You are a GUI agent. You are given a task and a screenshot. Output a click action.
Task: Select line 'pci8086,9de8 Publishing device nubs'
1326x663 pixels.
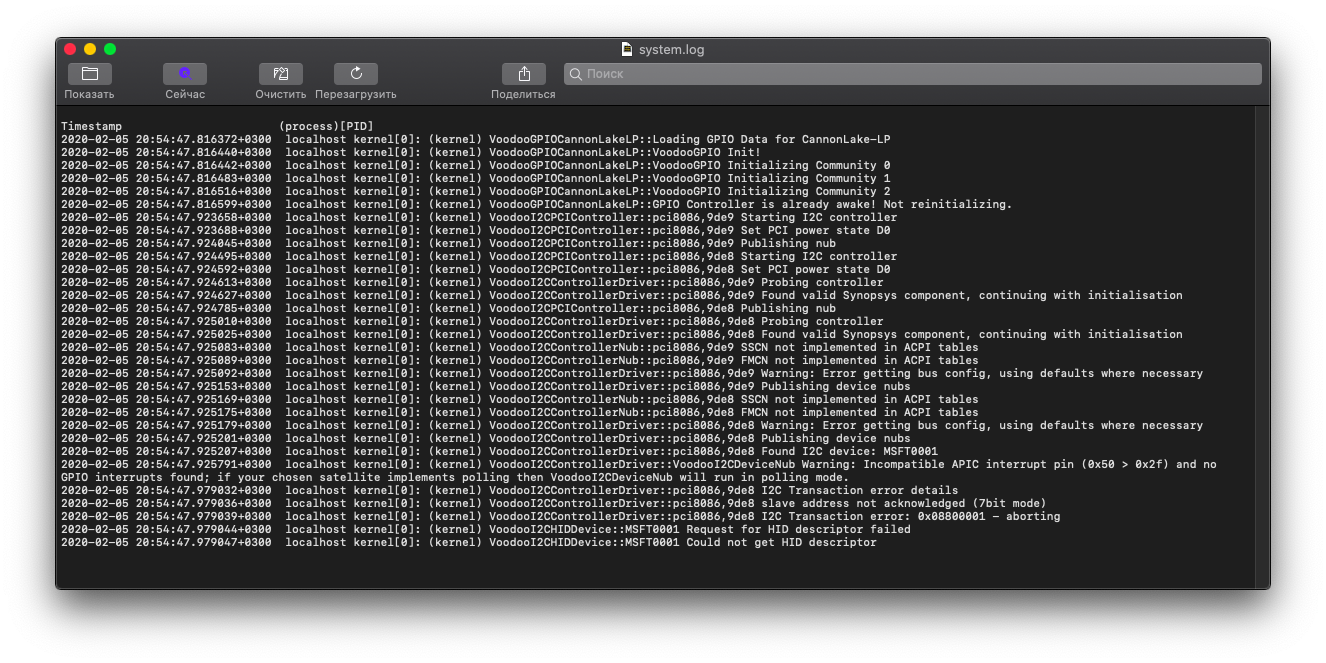(486, 438)
